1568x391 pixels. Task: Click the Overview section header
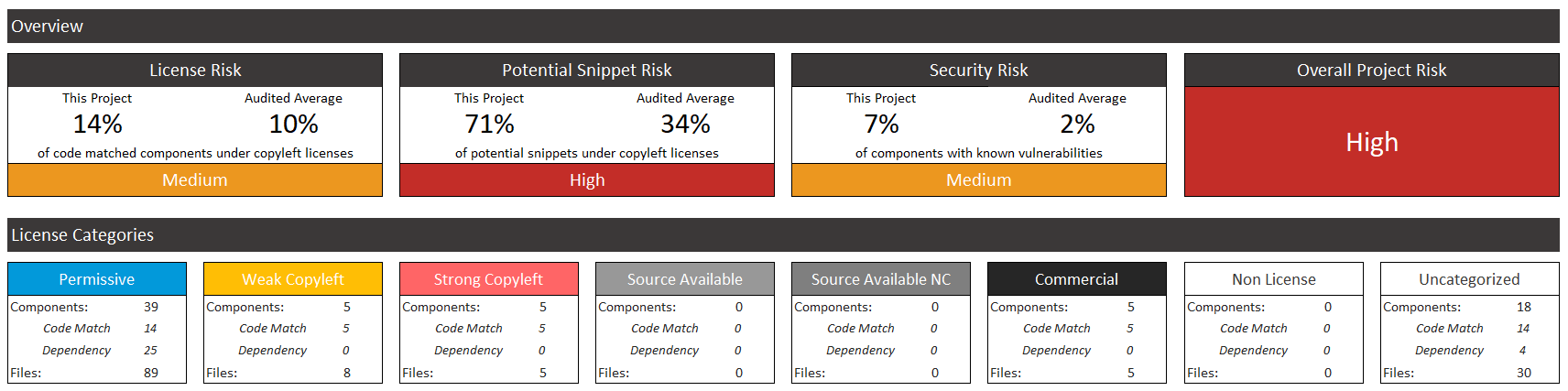point(783,27)
